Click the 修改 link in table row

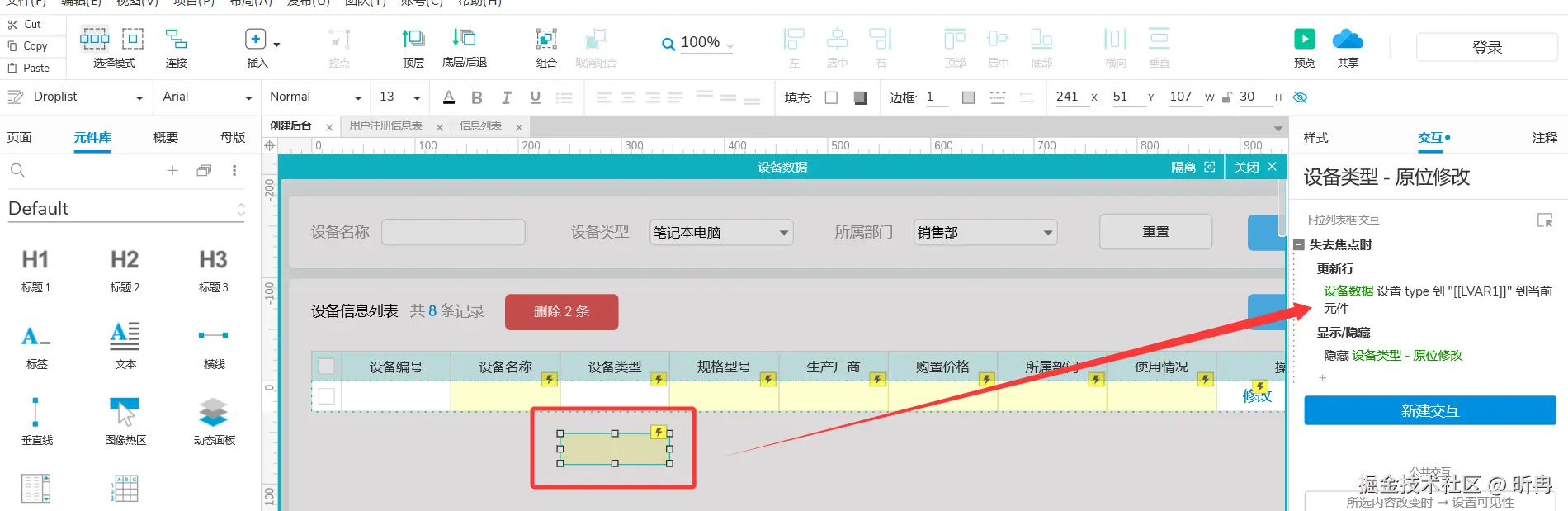tap(1257, 396)
